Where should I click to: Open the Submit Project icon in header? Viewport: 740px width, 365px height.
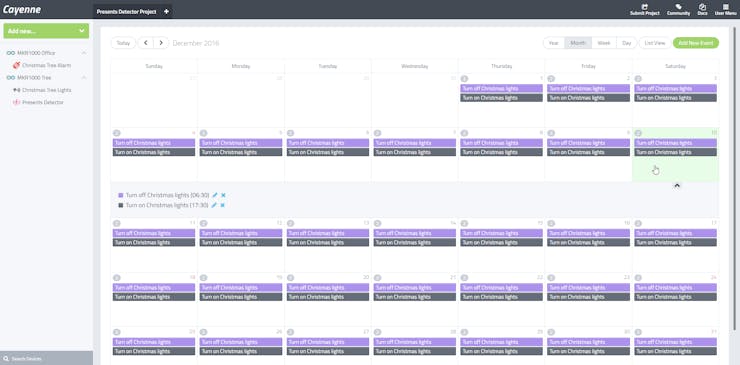645,7
